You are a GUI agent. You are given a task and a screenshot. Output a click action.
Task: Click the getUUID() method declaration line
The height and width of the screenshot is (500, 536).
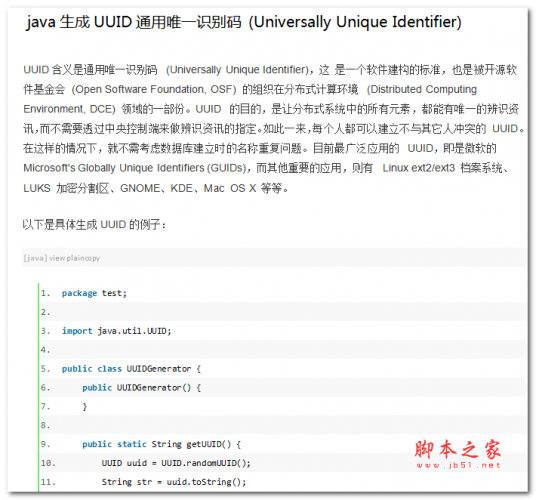click(162, 444)
